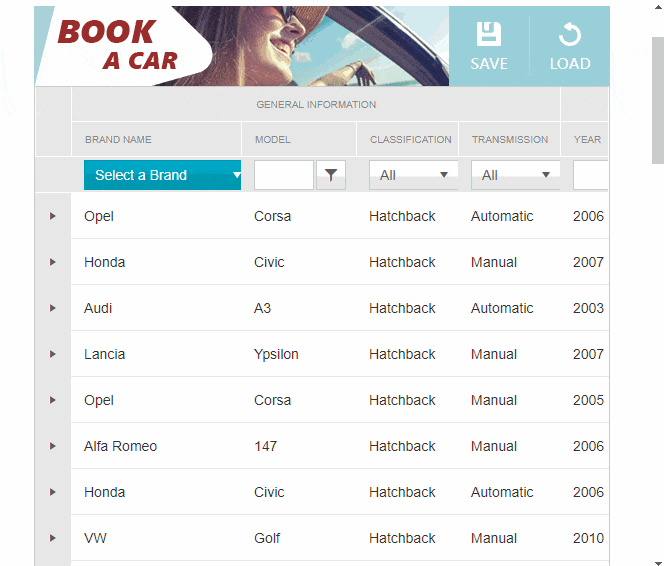Expand the Alfa Romeo 147 row
The height and width of the screenshot is (566, 664).
point(53,446)
